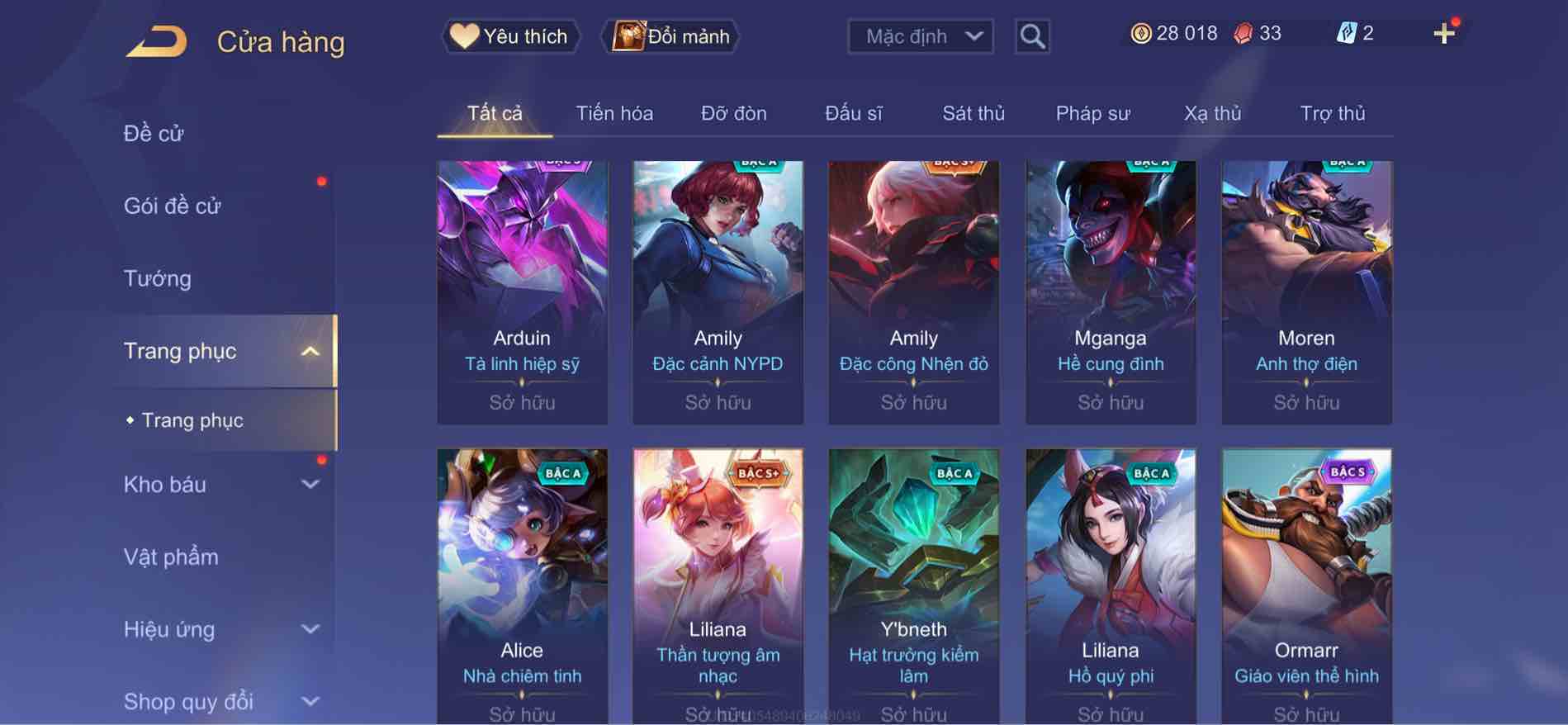Select the Amily Đặc cảnh NYPD skin

pos(718,292)
